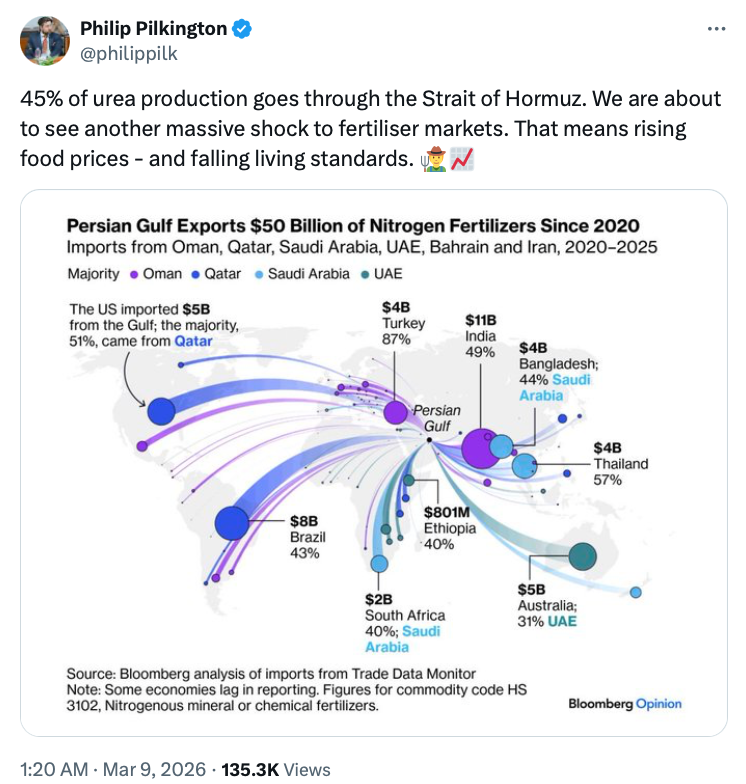Click the Australia teal bubble
The width and height of the screenshot is (746, 784).
583,556
